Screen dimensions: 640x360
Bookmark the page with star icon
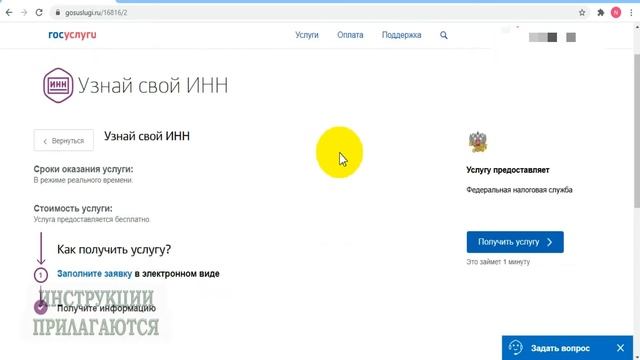pos(582,13)
